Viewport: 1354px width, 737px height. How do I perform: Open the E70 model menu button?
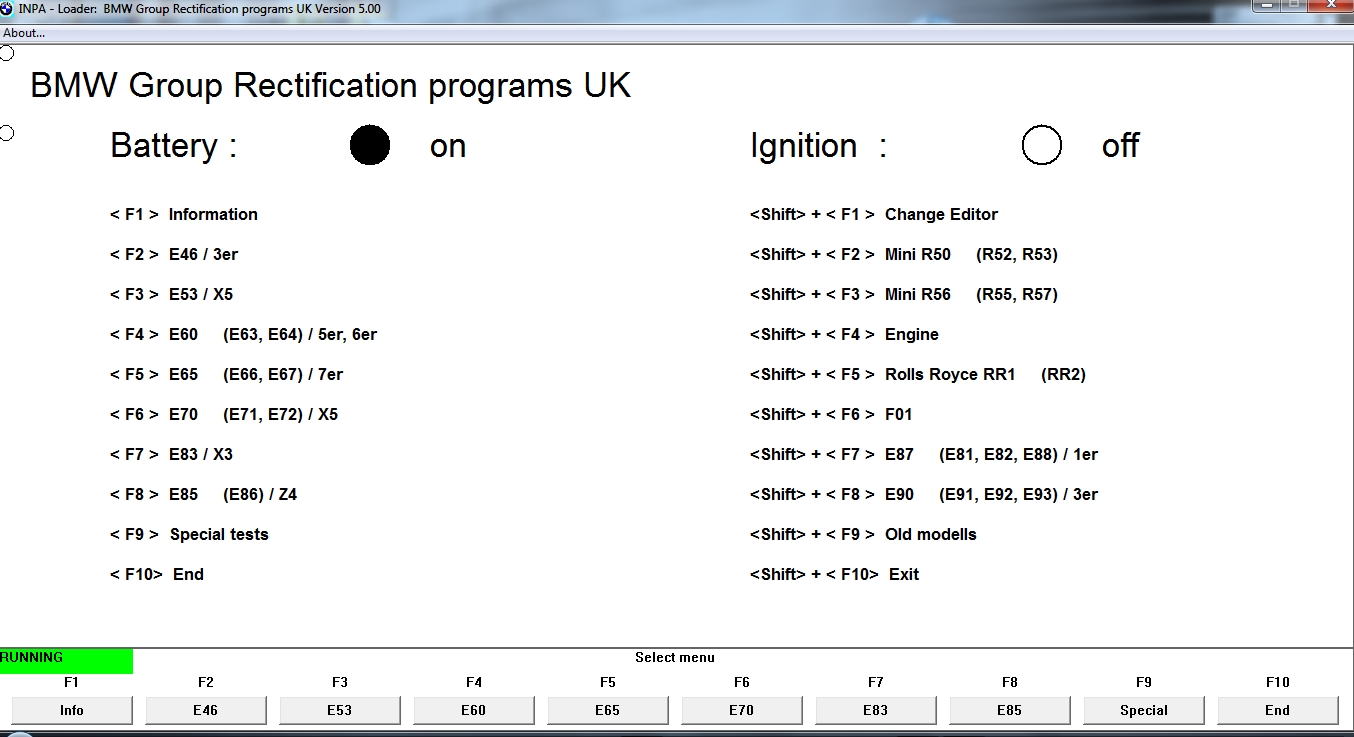742,710
